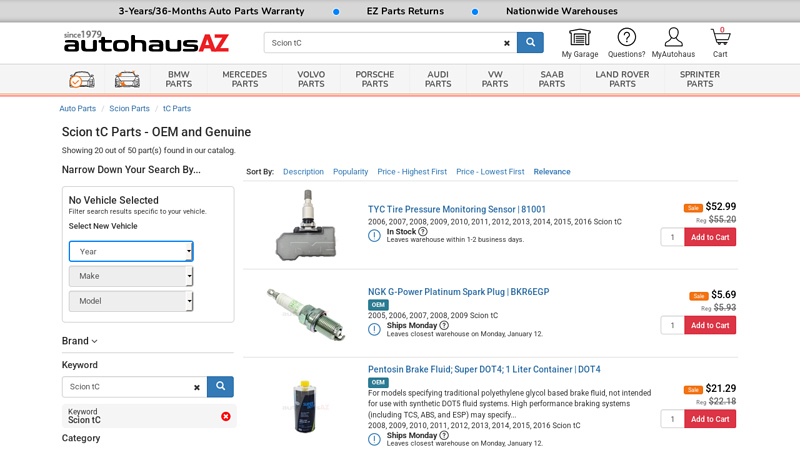Add the TYC Tire Pressure Sensor to cart
The image size is (800, 450).
[710, 237]
